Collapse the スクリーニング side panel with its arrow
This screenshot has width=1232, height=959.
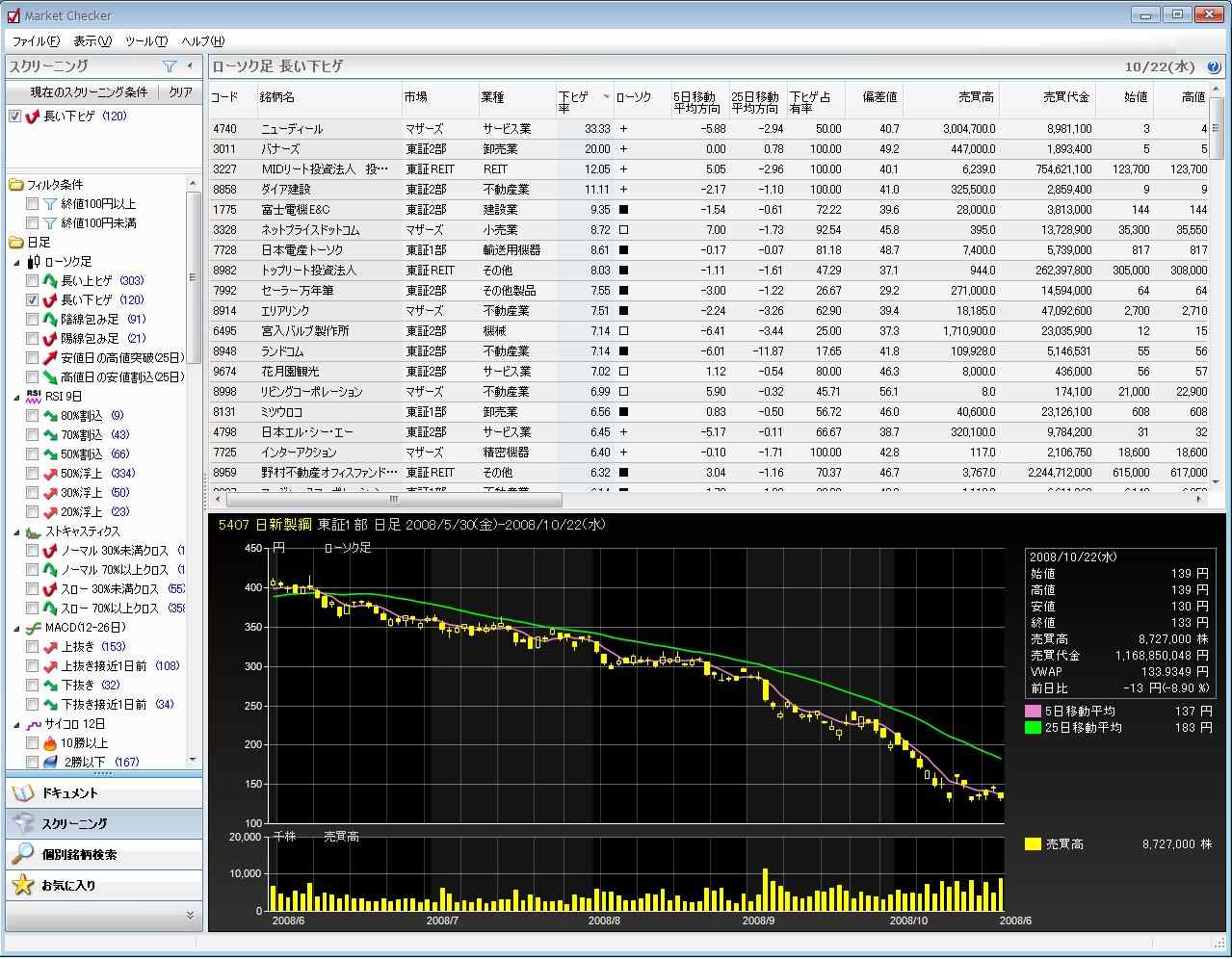[190, 66]
